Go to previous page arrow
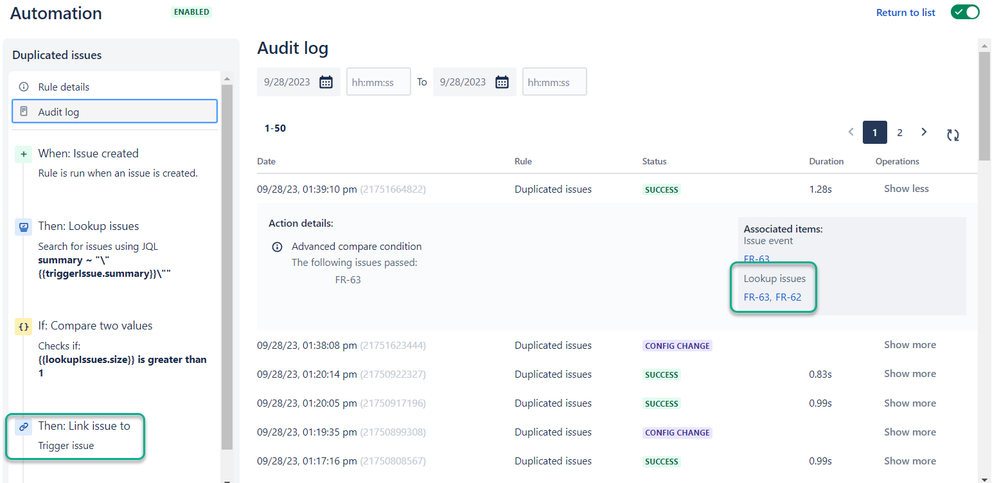The width and height of the screenshot is (999, 483). (851, 132)
